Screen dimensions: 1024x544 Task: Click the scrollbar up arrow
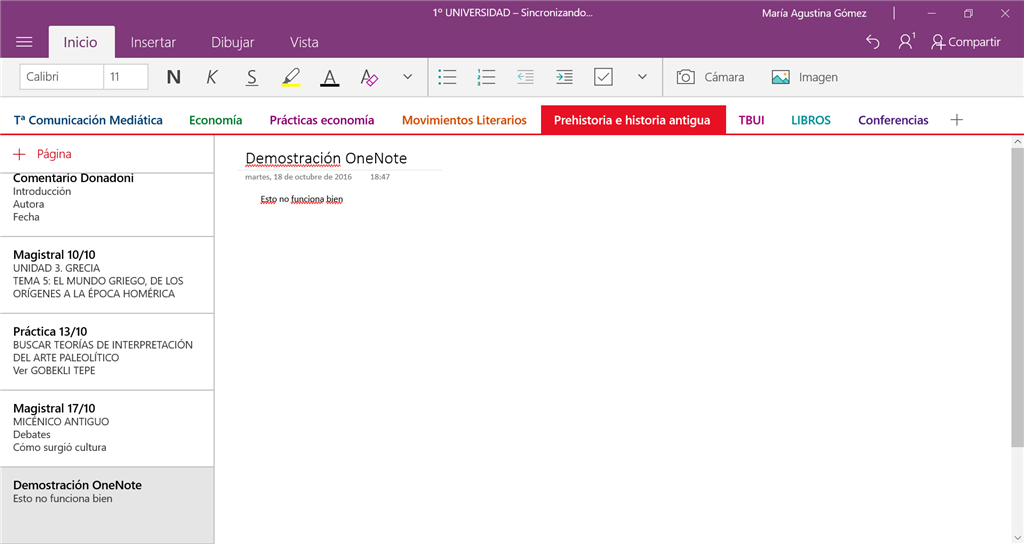(1017, 141)
